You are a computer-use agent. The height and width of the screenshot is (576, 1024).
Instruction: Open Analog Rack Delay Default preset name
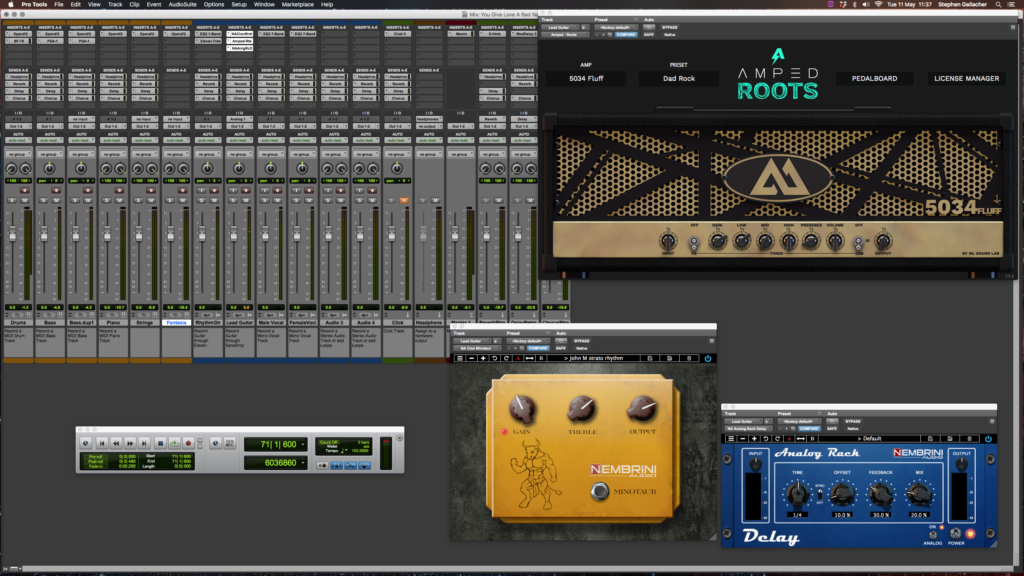tap(869, 439)
